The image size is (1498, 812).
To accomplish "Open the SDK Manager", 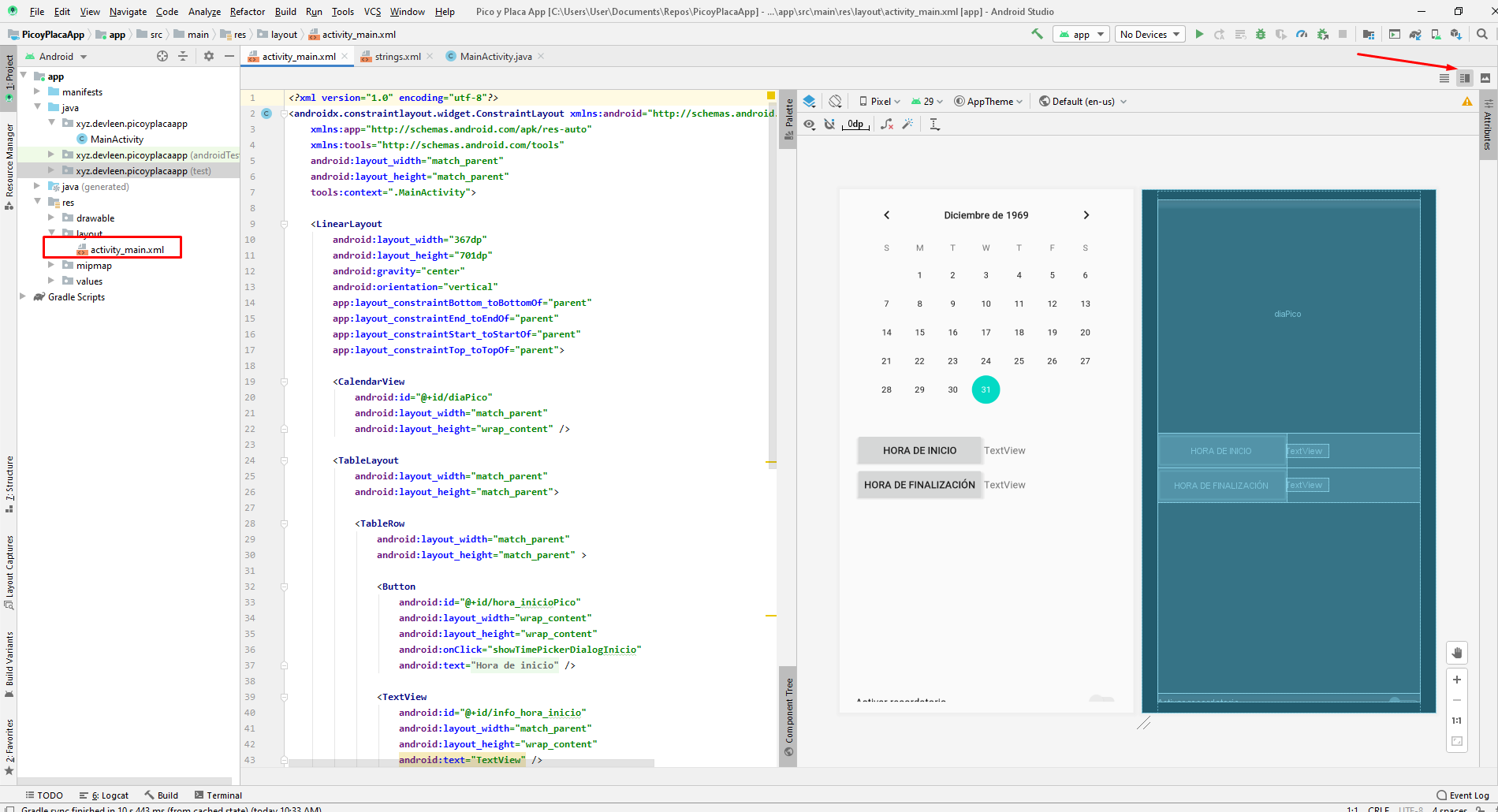I will (1455, 35).
